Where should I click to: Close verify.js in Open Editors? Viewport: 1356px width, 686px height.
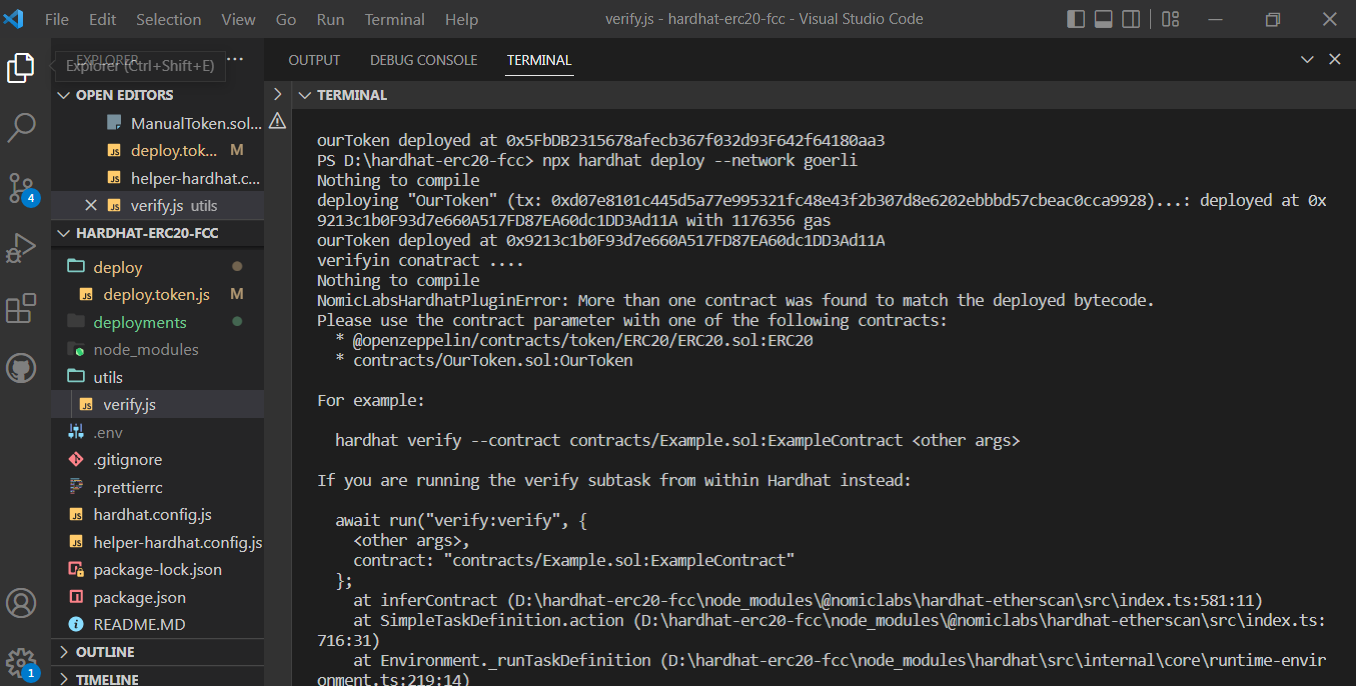click(91, 205)
